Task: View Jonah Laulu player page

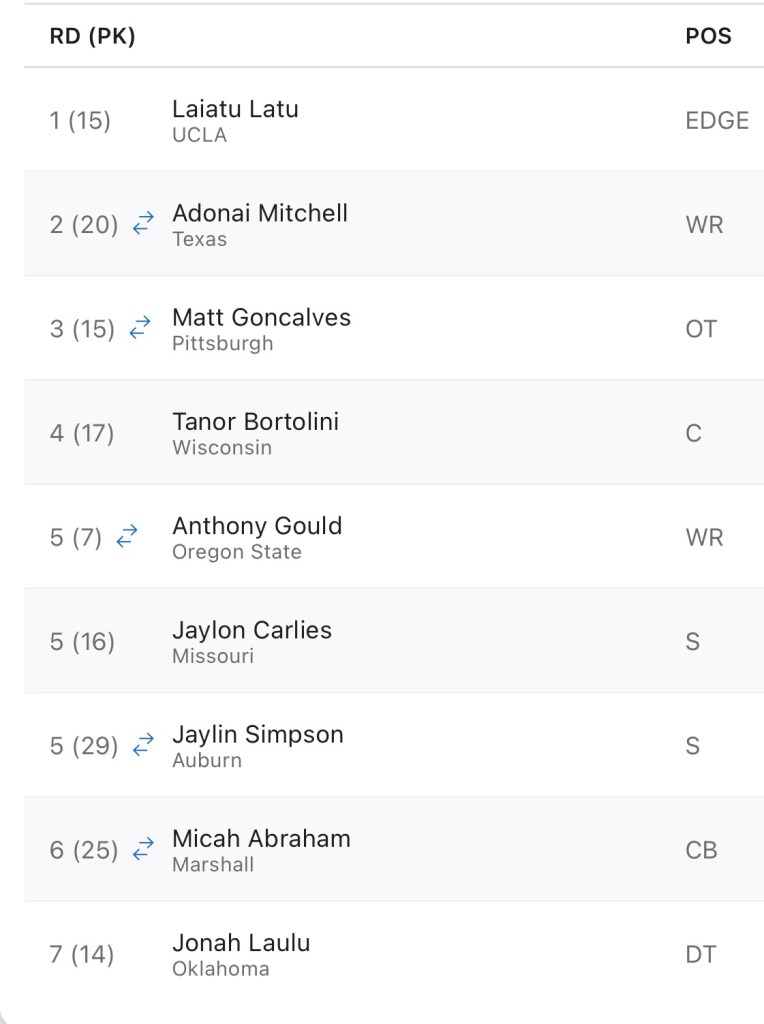Action: (x=241, y=942)
